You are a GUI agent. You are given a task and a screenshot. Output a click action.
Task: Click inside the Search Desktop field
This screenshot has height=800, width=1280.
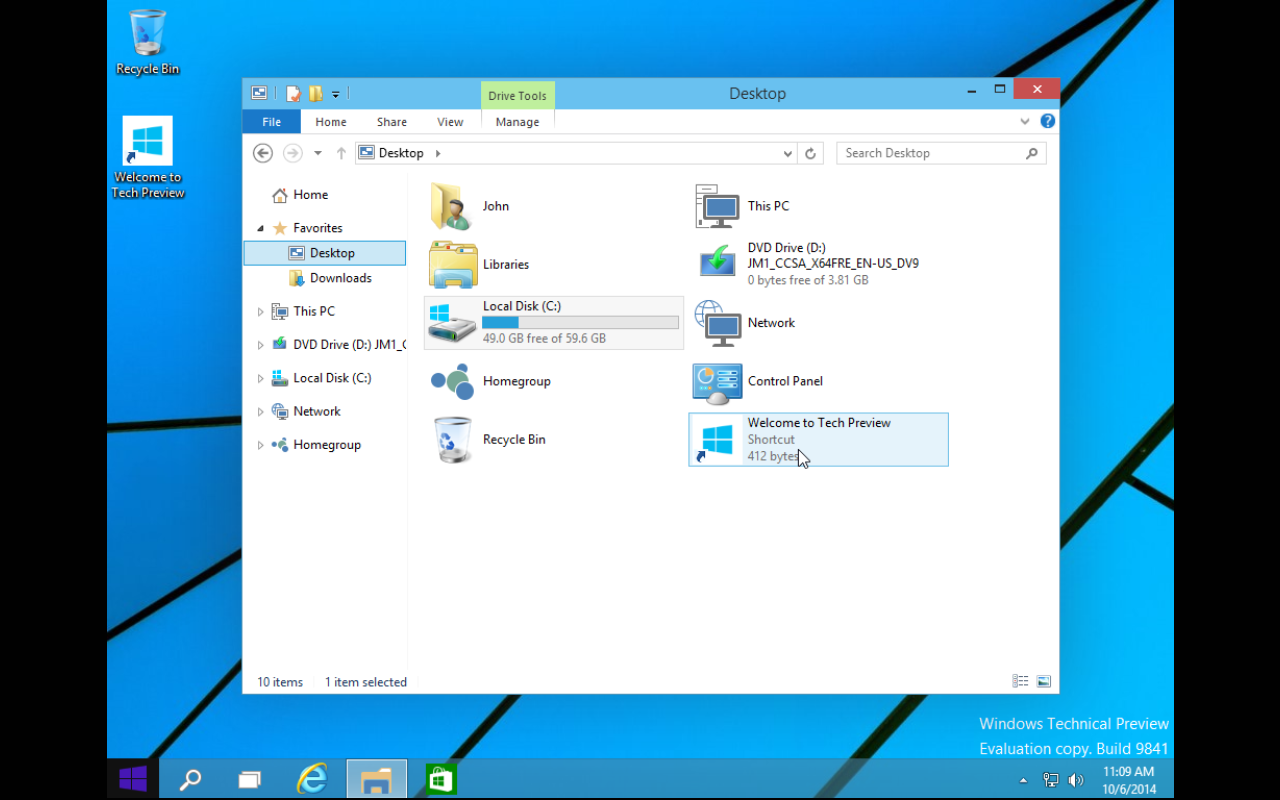click(x=941, y=153)
